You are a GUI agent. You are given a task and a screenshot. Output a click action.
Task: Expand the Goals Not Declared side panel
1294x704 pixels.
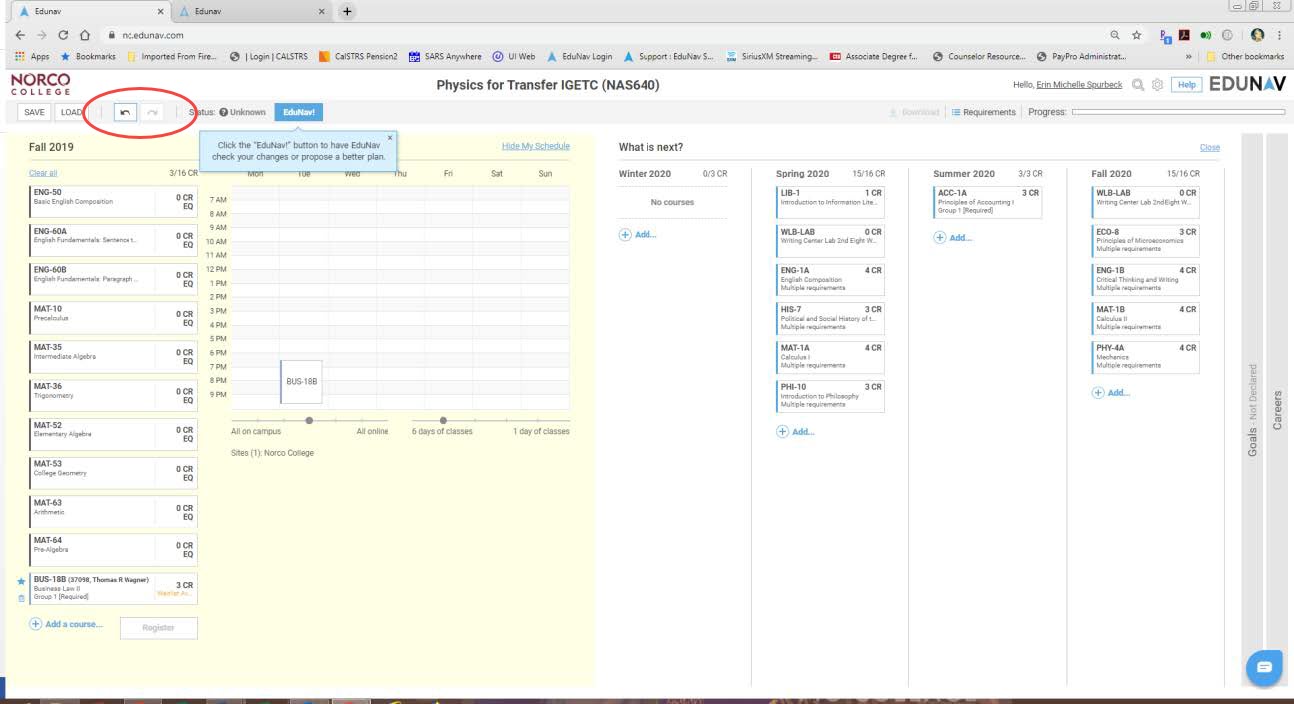[1252, 410]
